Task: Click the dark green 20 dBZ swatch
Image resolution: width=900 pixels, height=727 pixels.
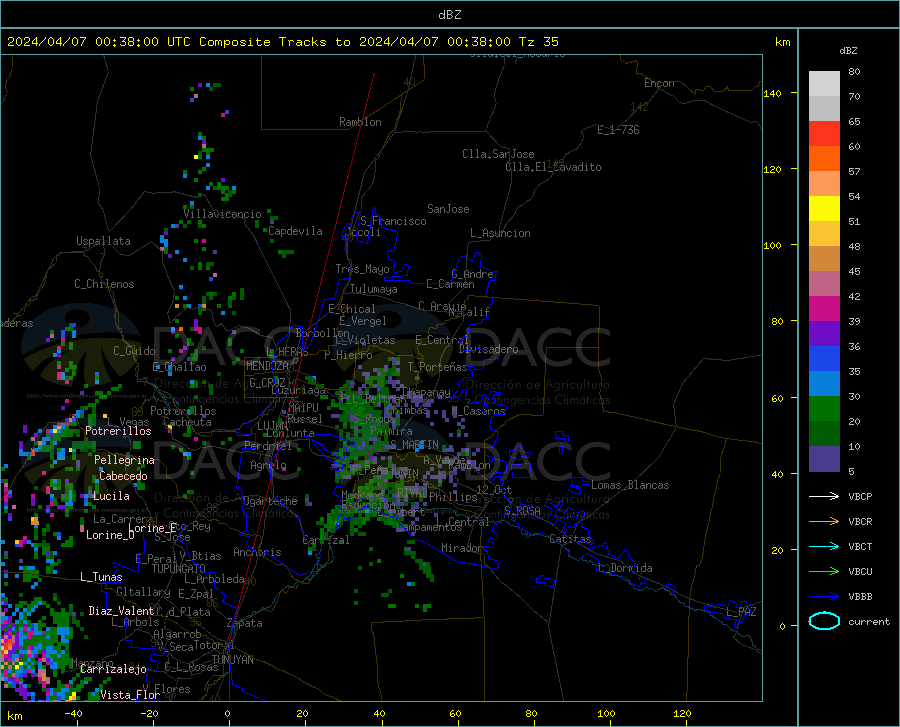Action: [824, 434]
